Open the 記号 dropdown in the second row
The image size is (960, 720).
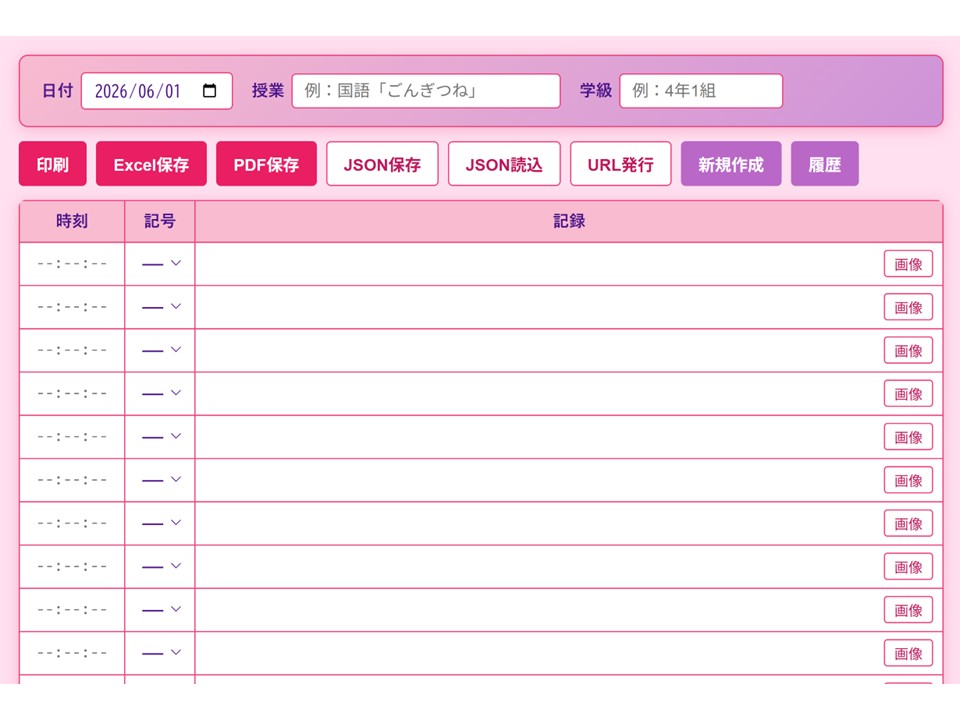coord(160,307)
